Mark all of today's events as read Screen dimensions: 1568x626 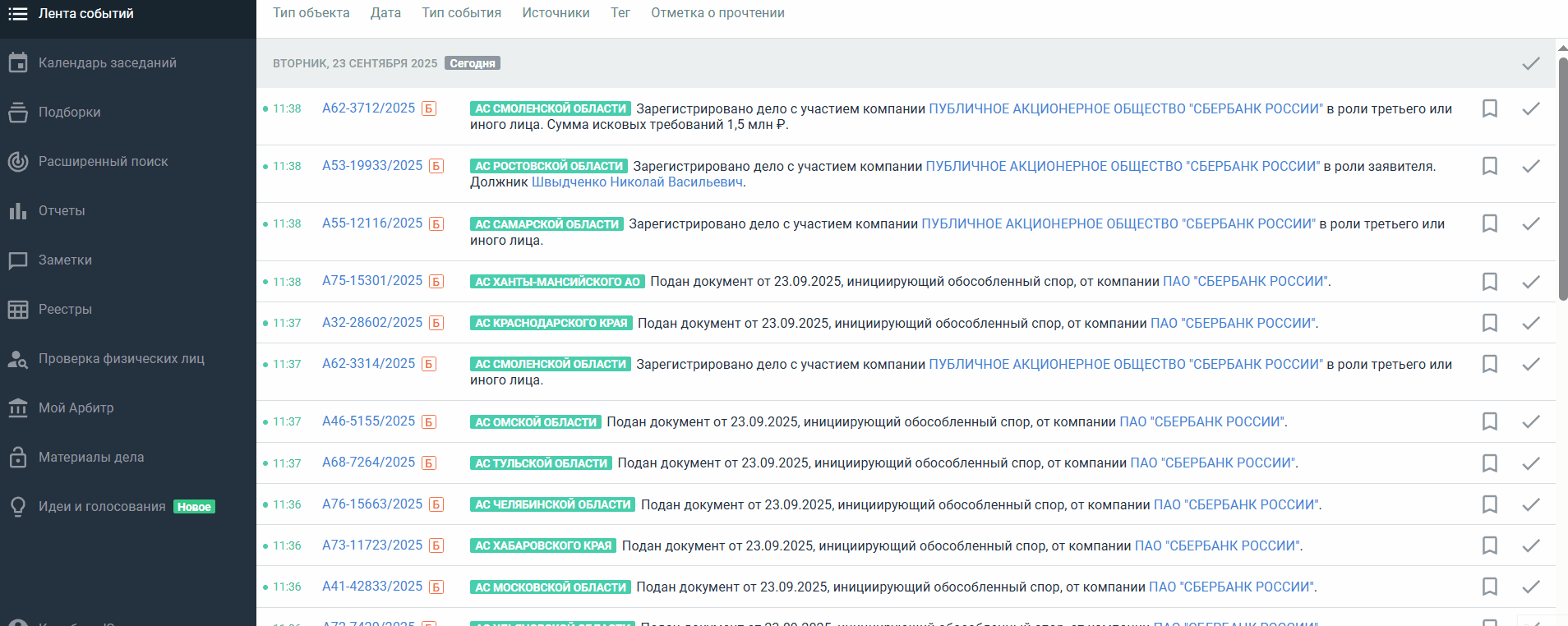tap(1530, 63)
